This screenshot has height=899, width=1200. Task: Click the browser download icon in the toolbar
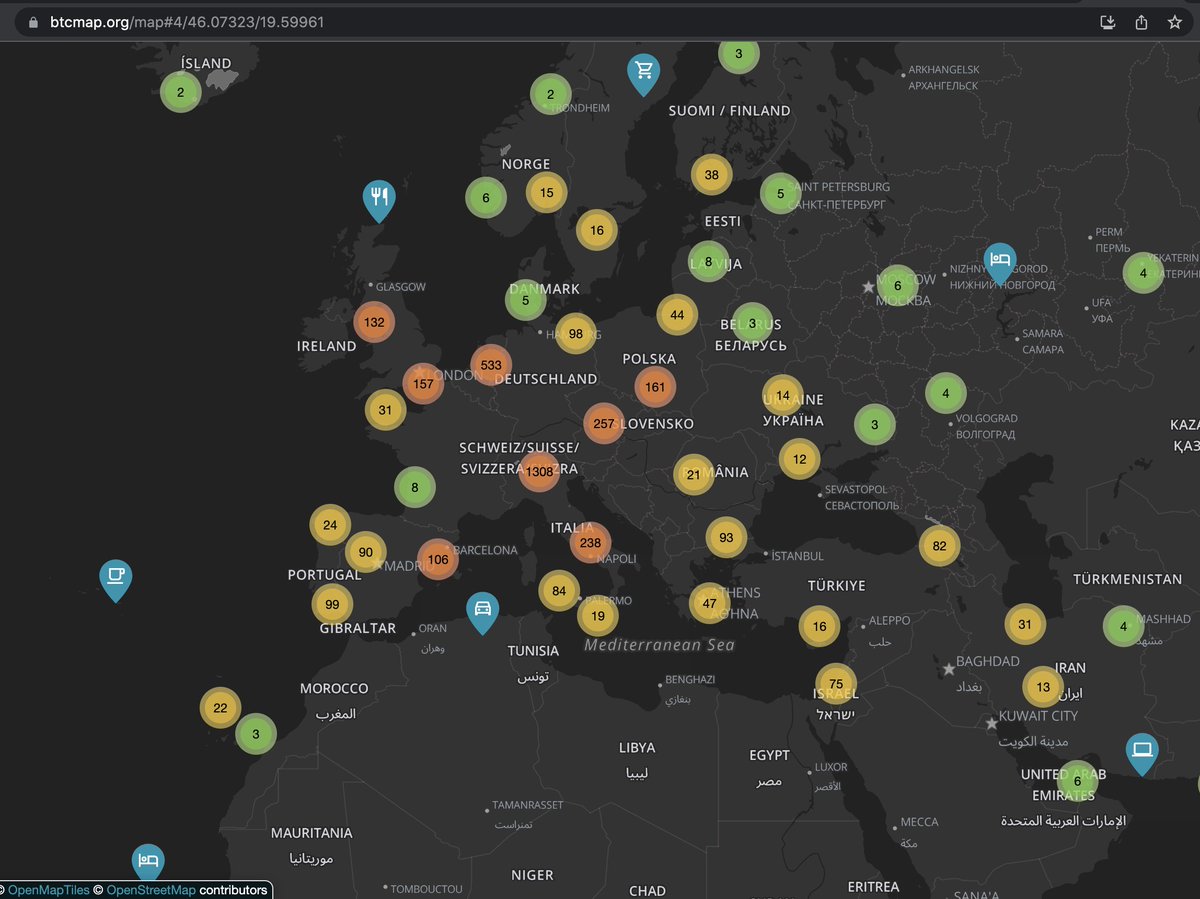coord(1107,20)
